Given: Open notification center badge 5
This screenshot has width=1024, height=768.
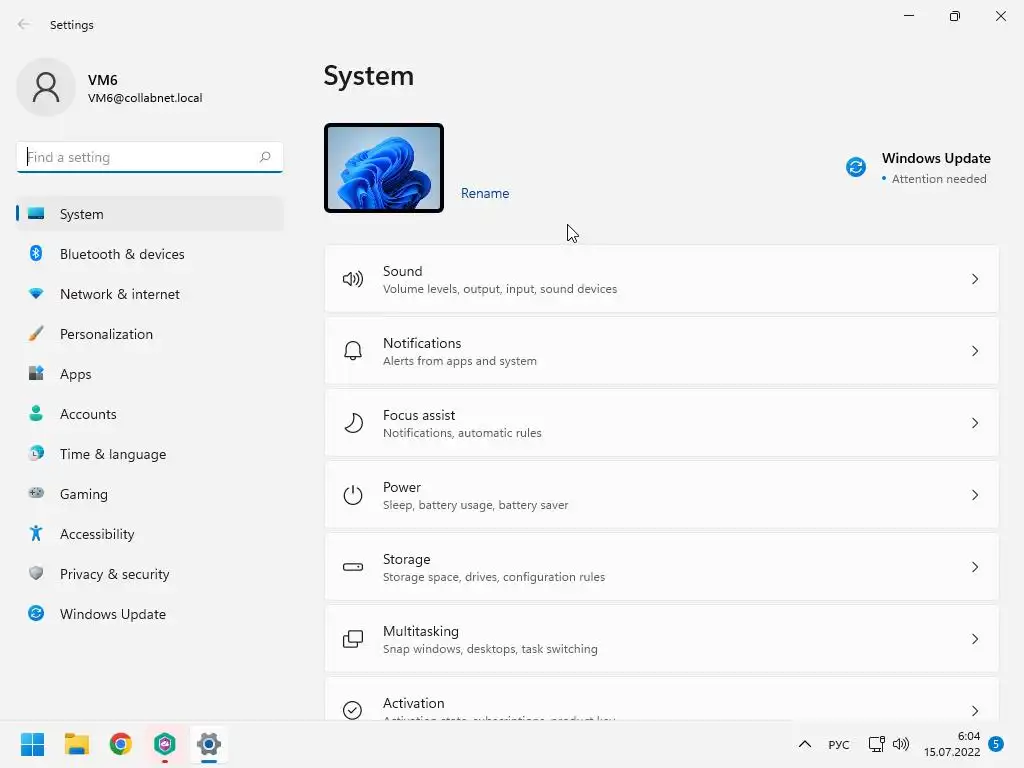Looking at the screenshot, I should click(x=996, y=744).
